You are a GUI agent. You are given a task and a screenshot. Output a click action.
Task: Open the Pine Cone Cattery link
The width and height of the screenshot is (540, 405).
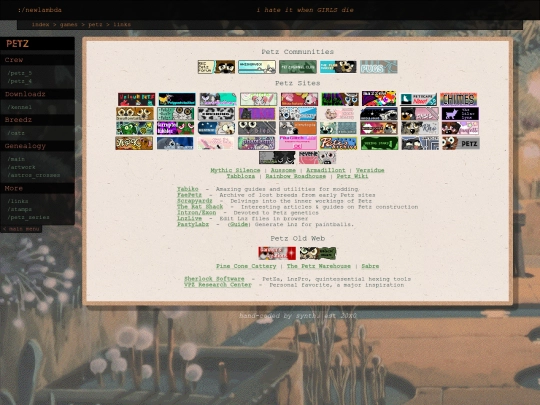(x=246, y=266)
